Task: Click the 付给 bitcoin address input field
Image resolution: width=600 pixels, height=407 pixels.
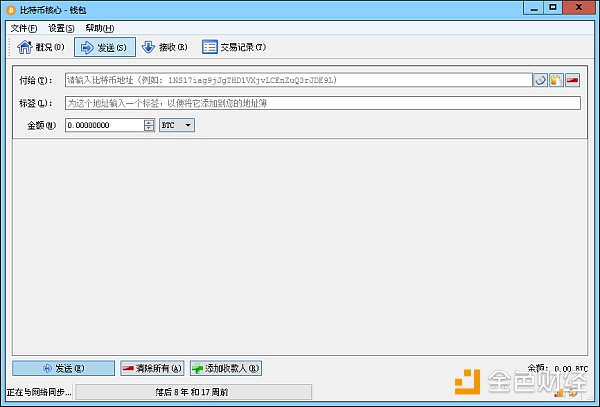Action: (x=298, y=80)
